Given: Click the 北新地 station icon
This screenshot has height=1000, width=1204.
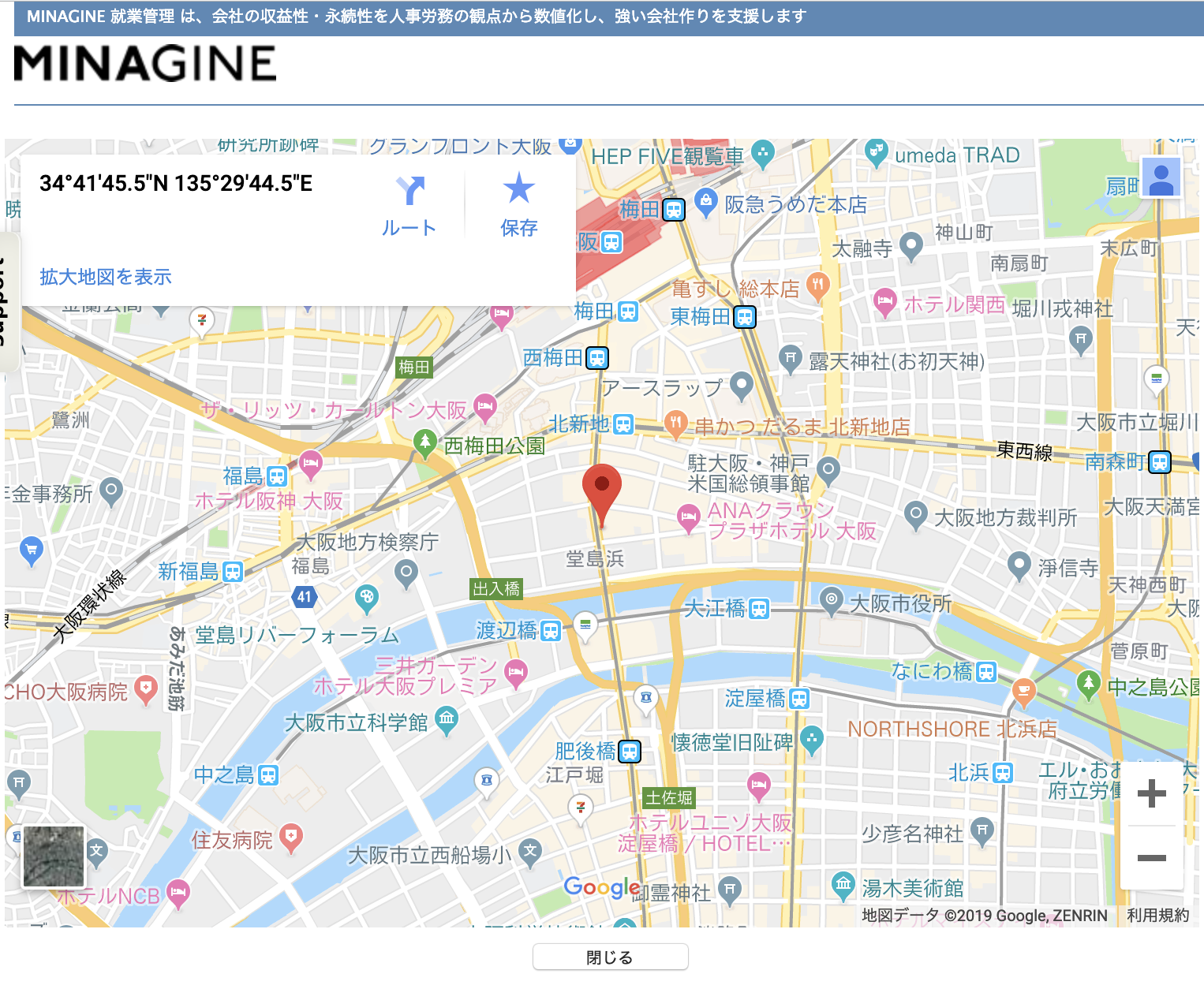Looking at the screenshot, I should 623,424.
